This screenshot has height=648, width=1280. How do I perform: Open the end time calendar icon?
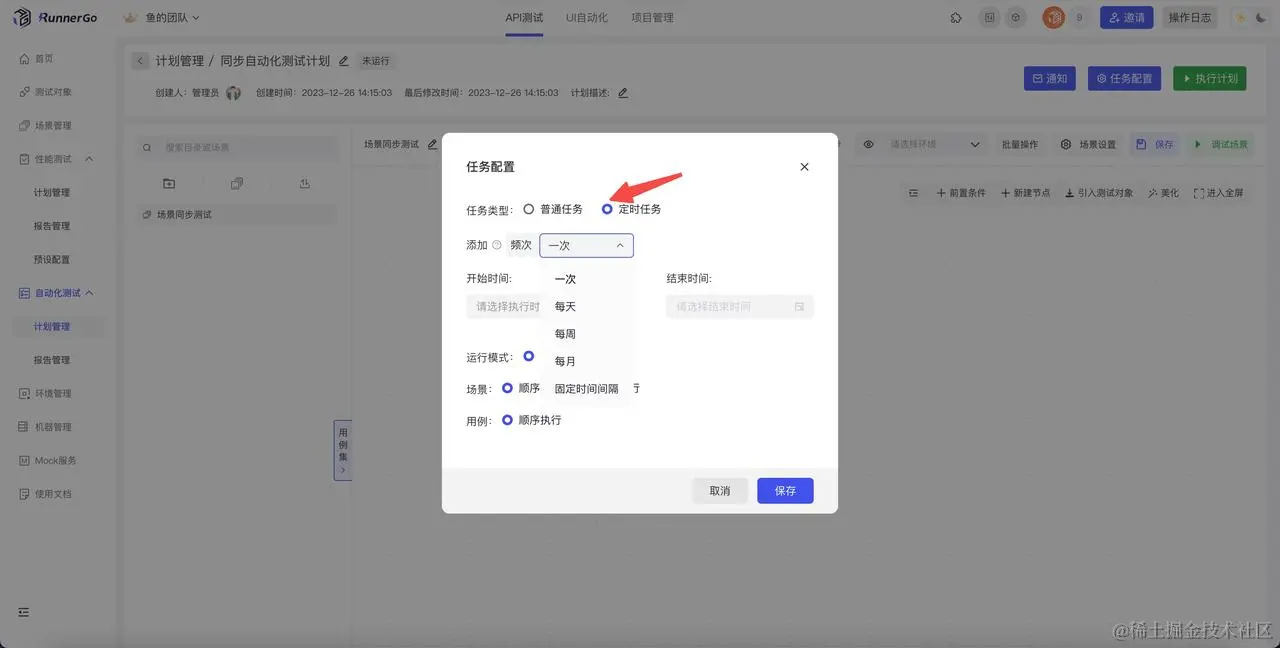[799, 307]
